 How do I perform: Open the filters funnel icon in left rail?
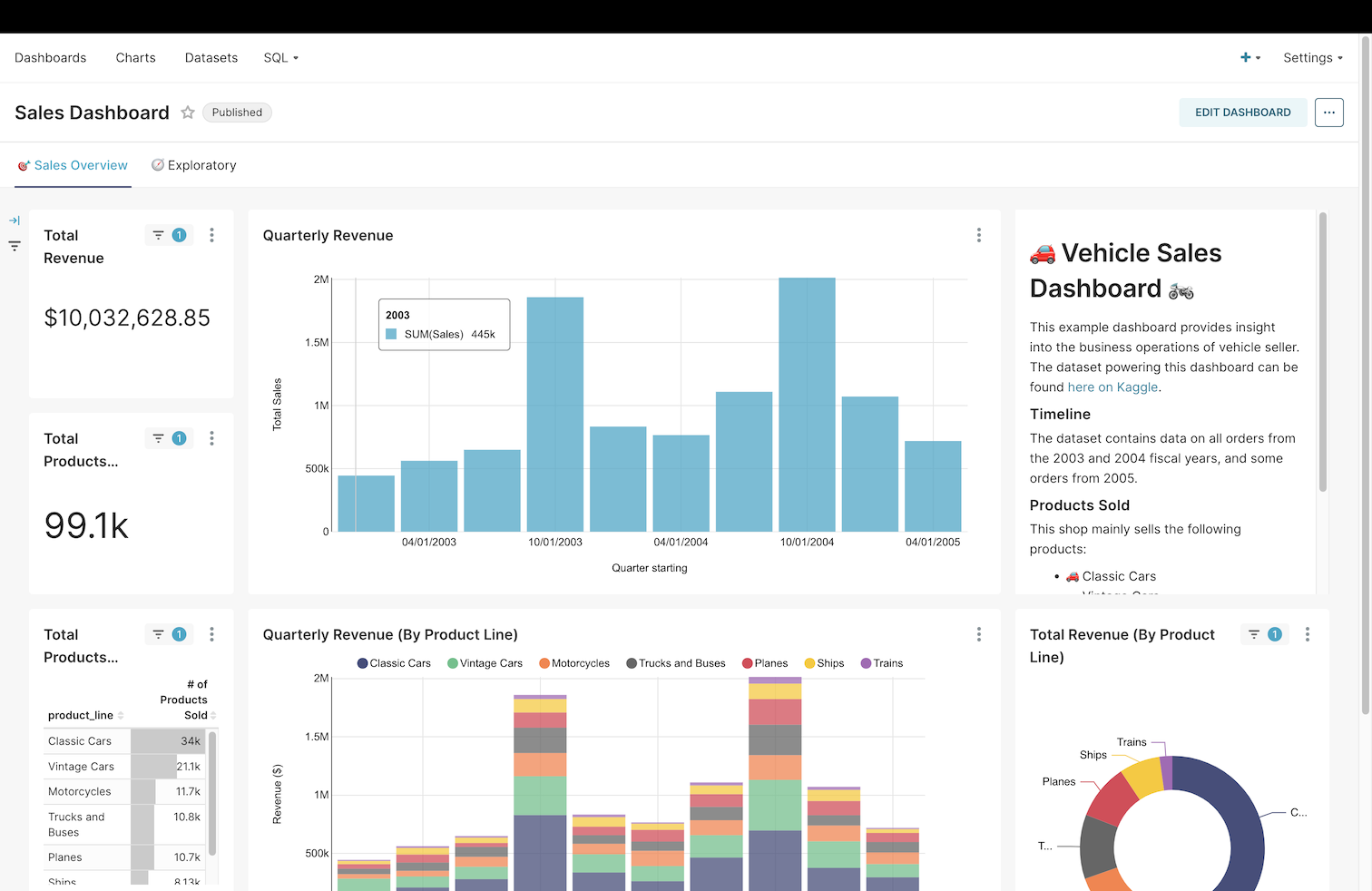pyautogui.click(x=15, y=246)
